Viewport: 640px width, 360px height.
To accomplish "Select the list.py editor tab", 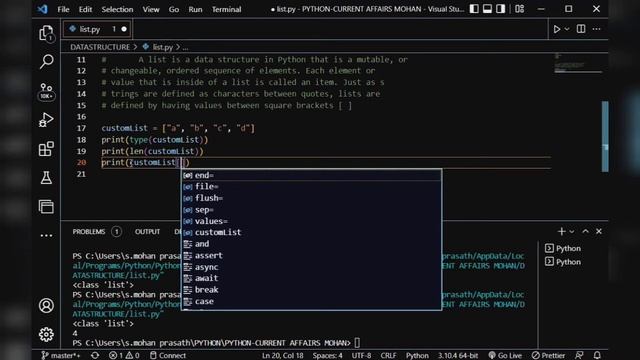I will 97,29.
